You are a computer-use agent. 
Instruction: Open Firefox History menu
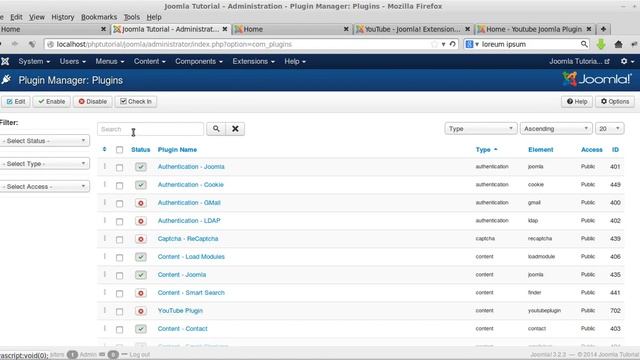click(x=62, y=17)
